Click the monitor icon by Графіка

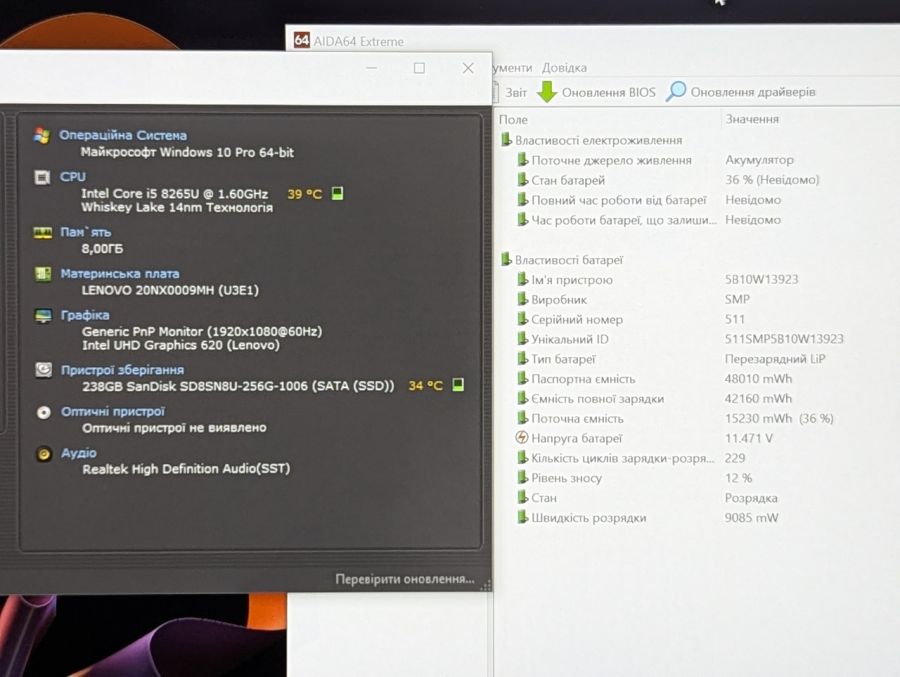coord(43,316)
